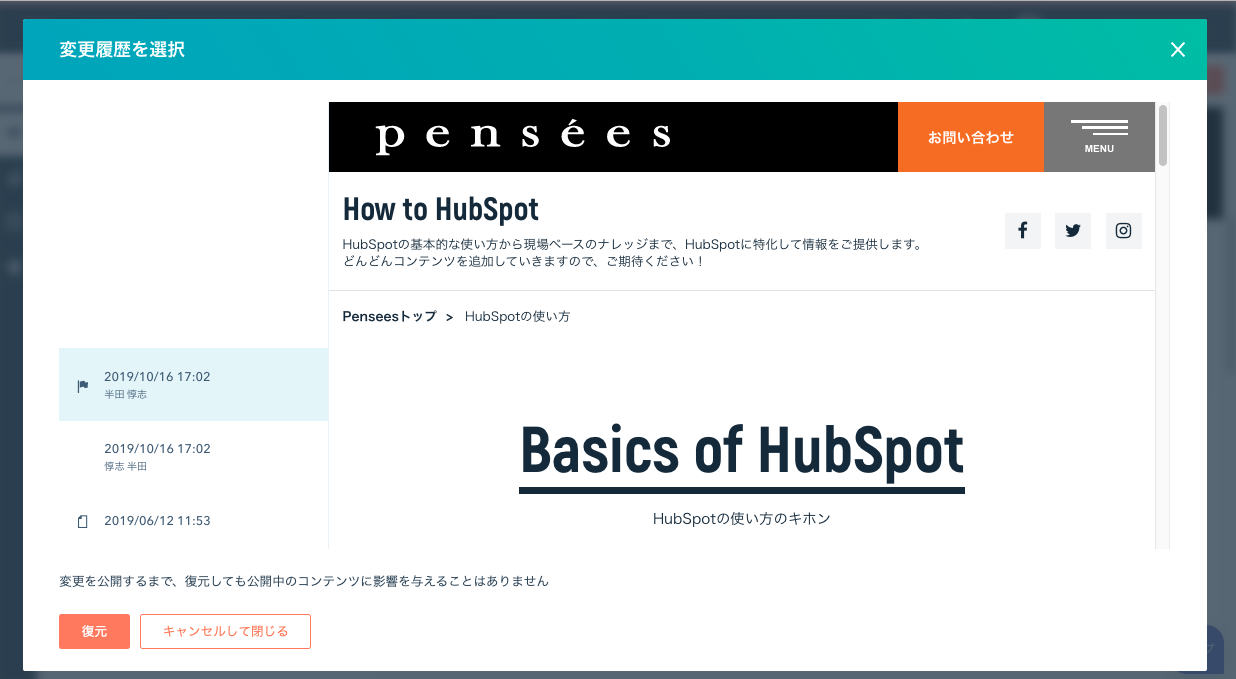Click the flag icon on the highlighted revision

click(83, 386)
